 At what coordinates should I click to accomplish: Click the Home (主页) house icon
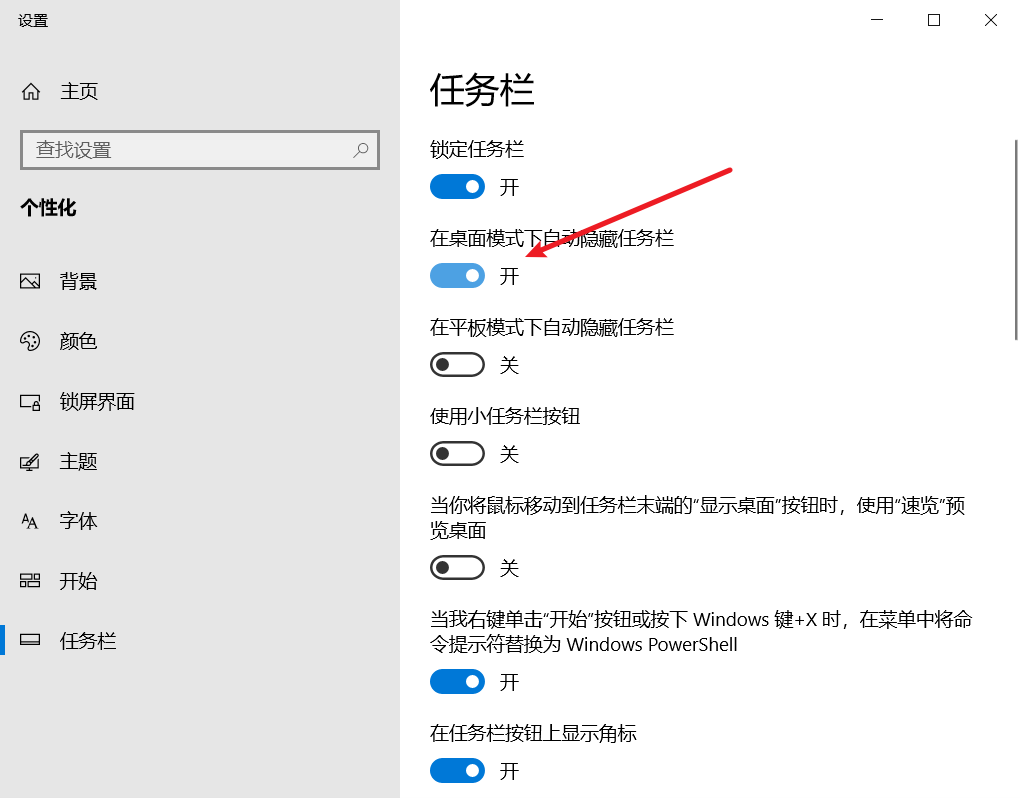[31, 91]
